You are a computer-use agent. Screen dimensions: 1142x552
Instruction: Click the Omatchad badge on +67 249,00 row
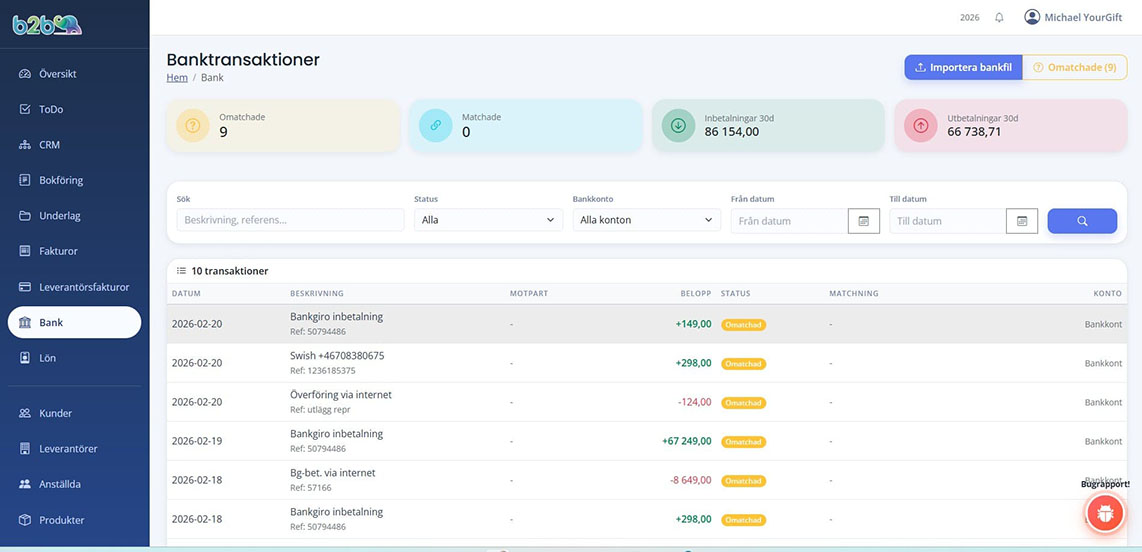point(744,442)
